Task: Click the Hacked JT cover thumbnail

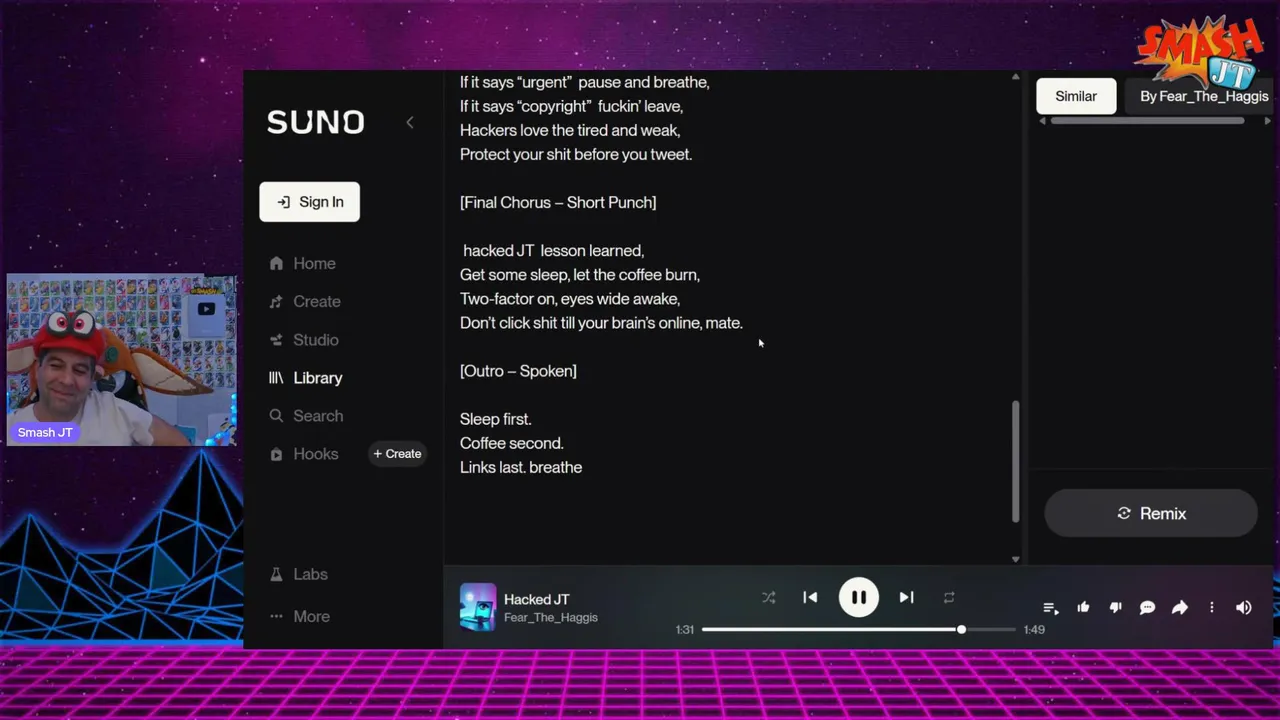Action: pos(478,607)
